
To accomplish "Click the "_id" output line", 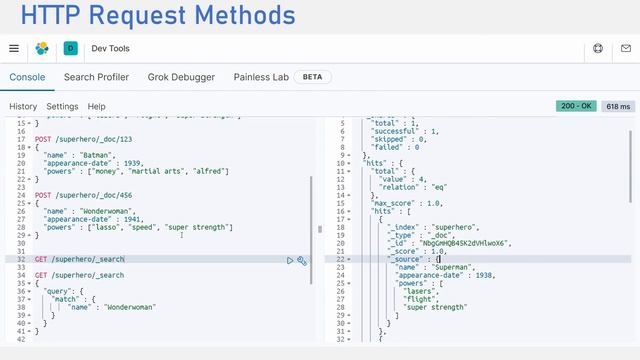I will tap(449, 243).
